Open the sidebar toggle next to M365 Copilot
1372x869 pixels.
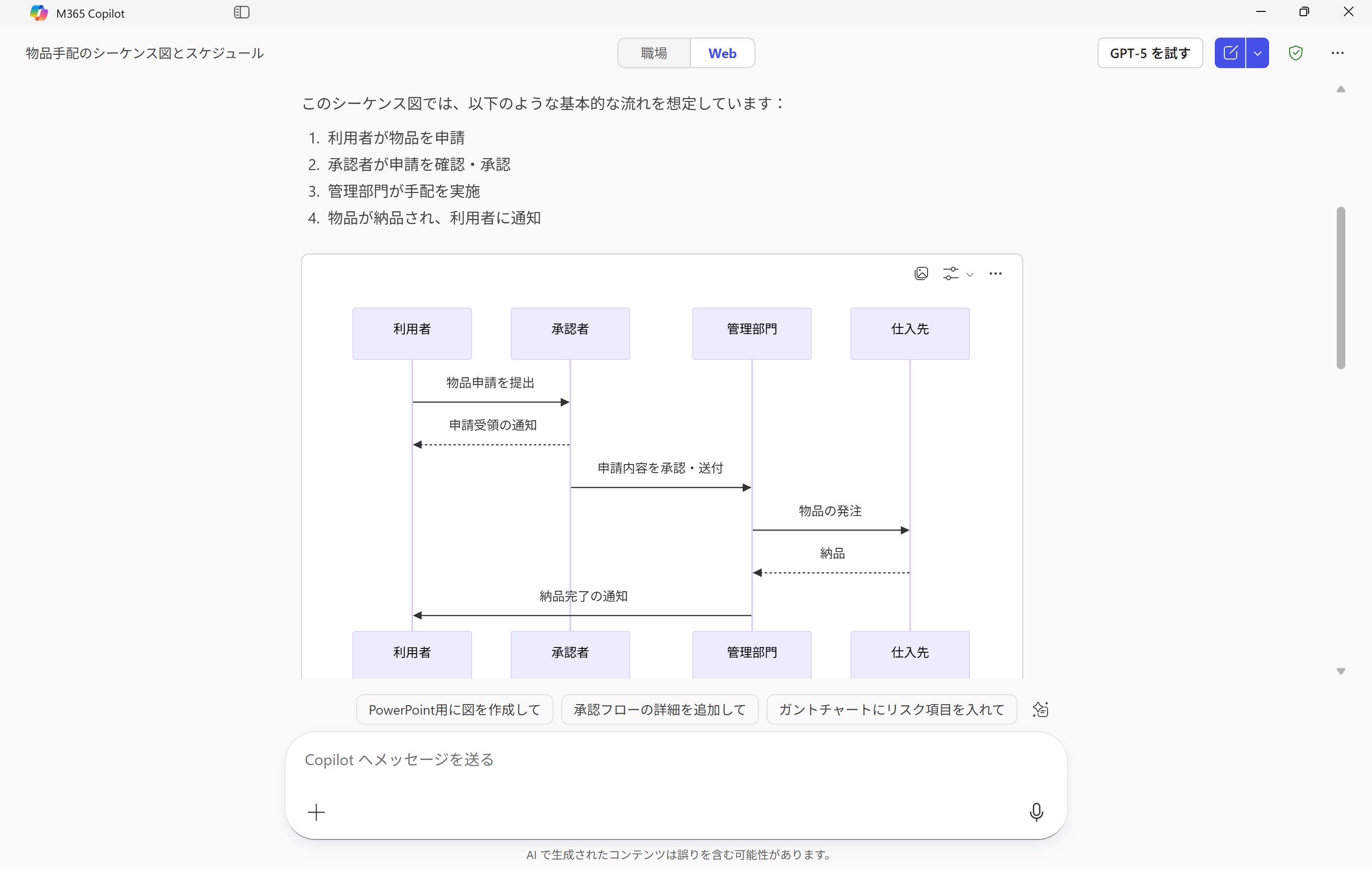pos(241,12)
